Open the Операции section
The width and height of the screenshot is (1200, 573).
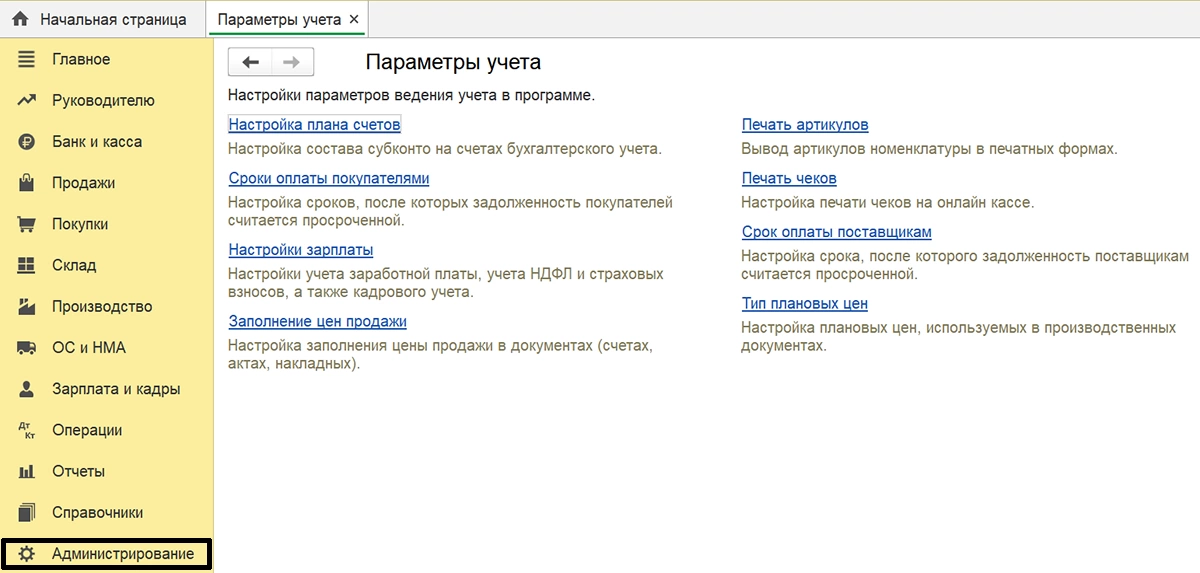click(x=87, y=430)
